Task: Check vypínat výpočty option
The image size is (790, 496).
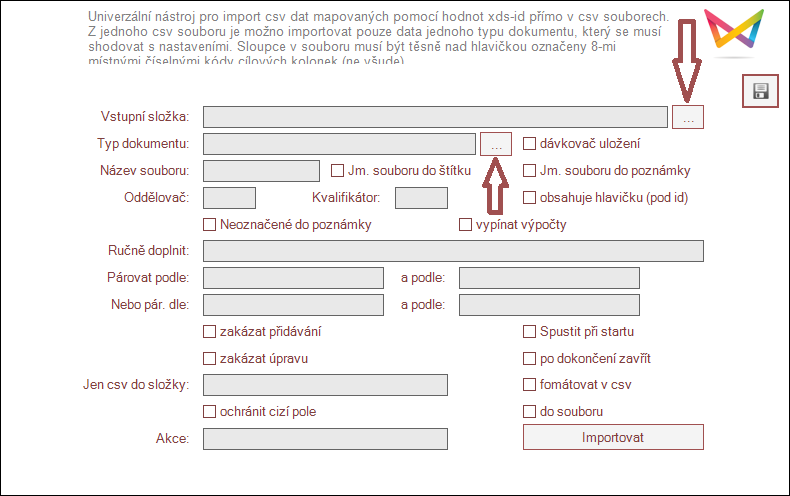Action: click(466, 225)
